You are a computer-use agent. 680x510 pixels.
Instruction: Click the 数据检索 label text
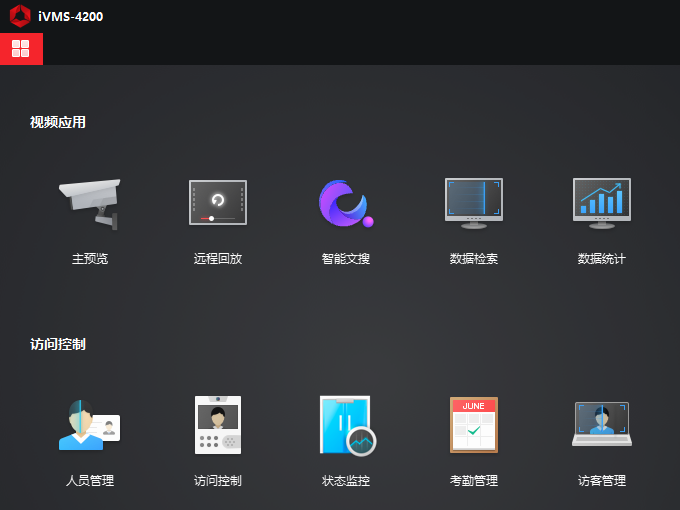pos(474,259)
